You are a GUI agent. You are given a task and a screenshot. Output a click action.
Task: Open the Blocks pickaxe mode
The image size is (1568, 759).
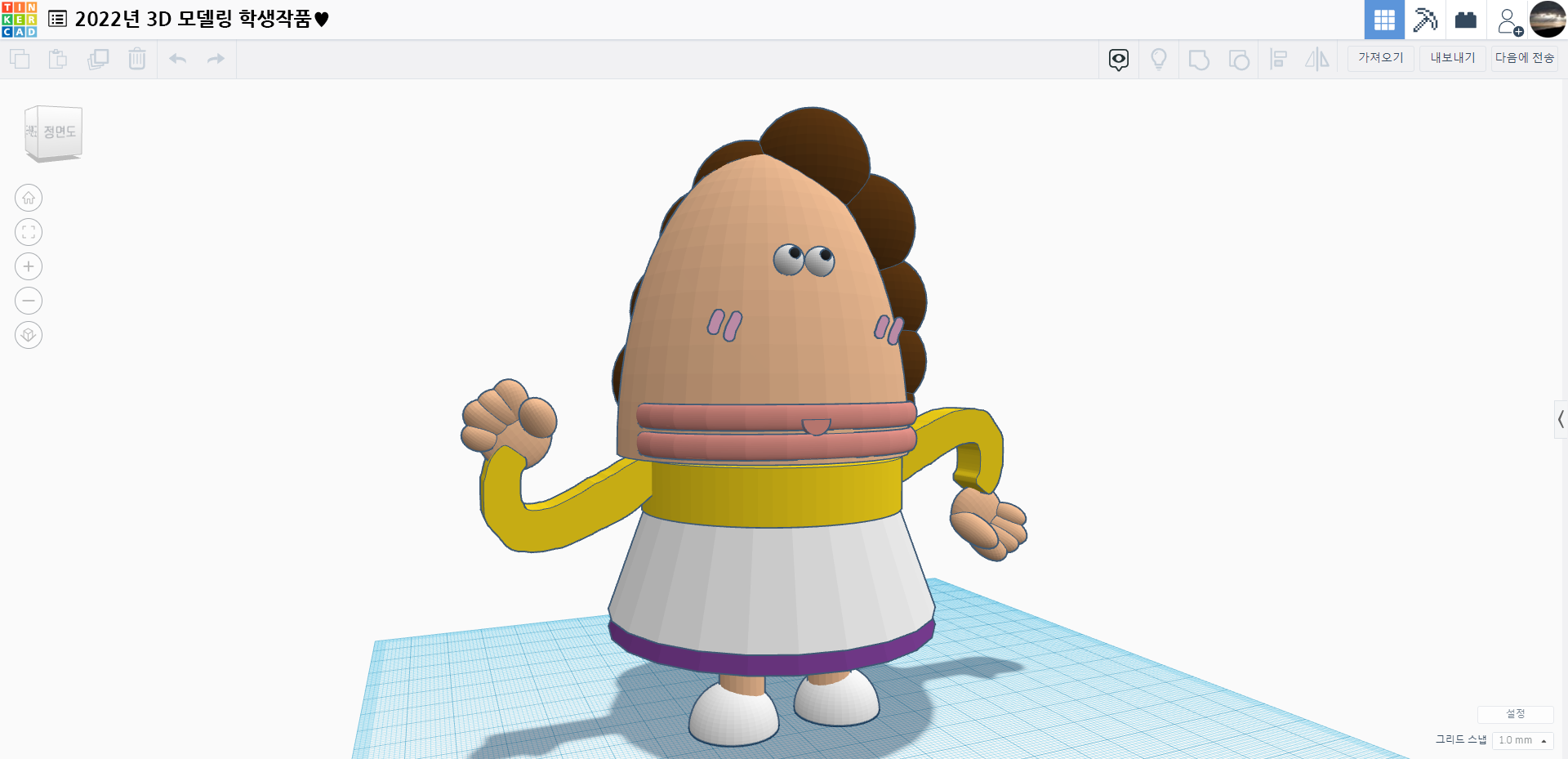pos(1425,20)
